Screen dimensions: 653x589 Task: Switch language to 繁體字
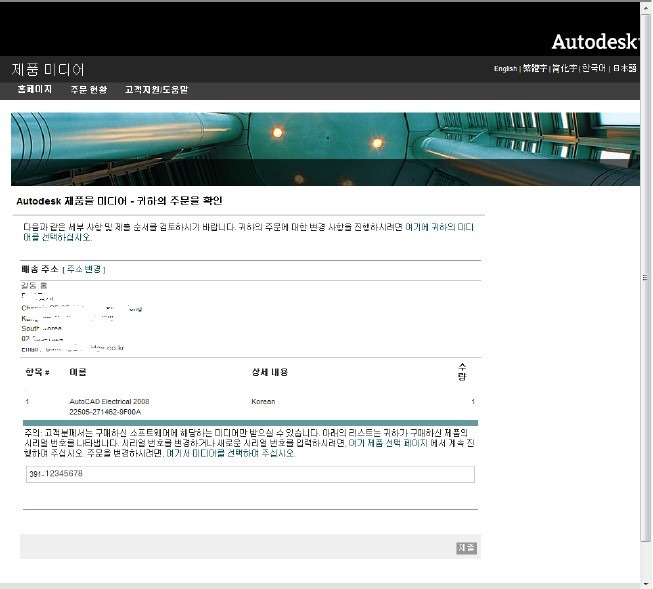[535, 68]
